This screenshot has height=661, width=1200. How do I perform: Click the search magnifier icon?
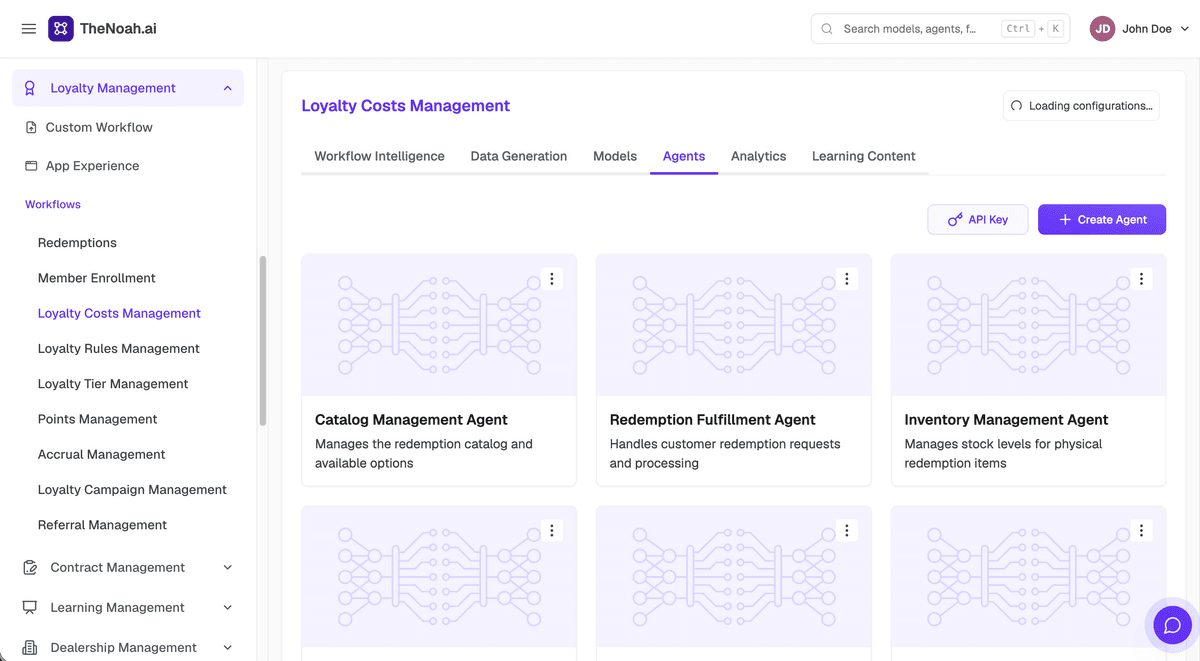point(827,29)
